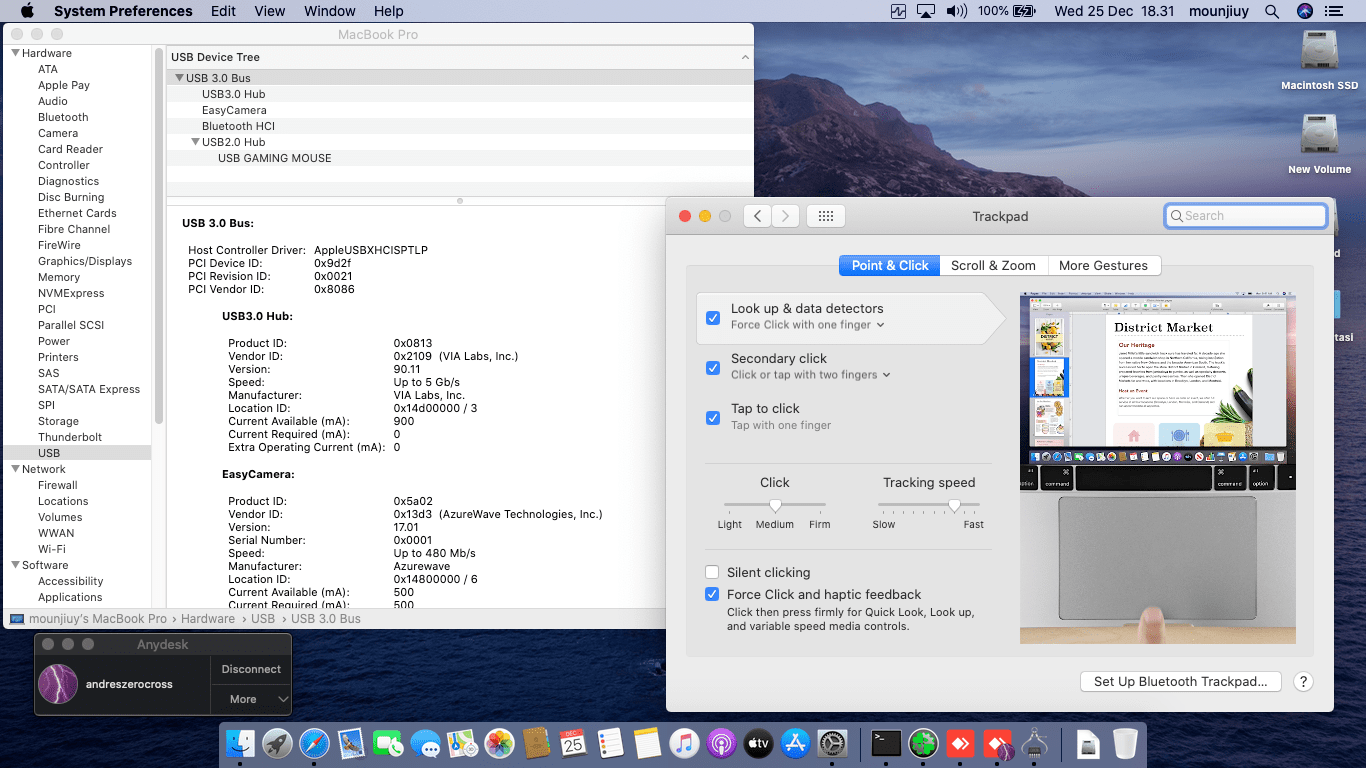Open Podcasts from the Dock
1366x768 pixels.
click(721, 743)
